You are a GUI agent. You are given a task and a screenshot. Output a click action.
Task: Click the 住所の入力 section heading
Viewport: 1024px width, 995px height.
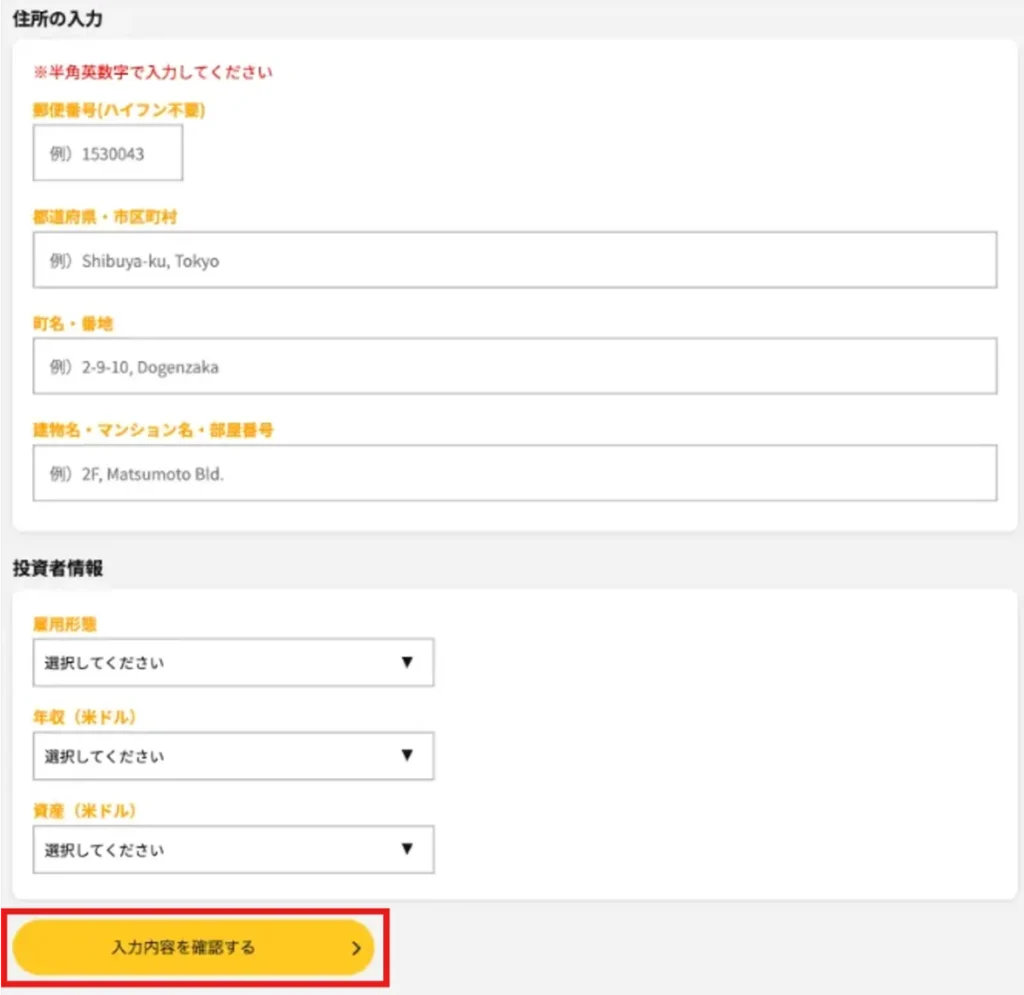coord(57,18)
